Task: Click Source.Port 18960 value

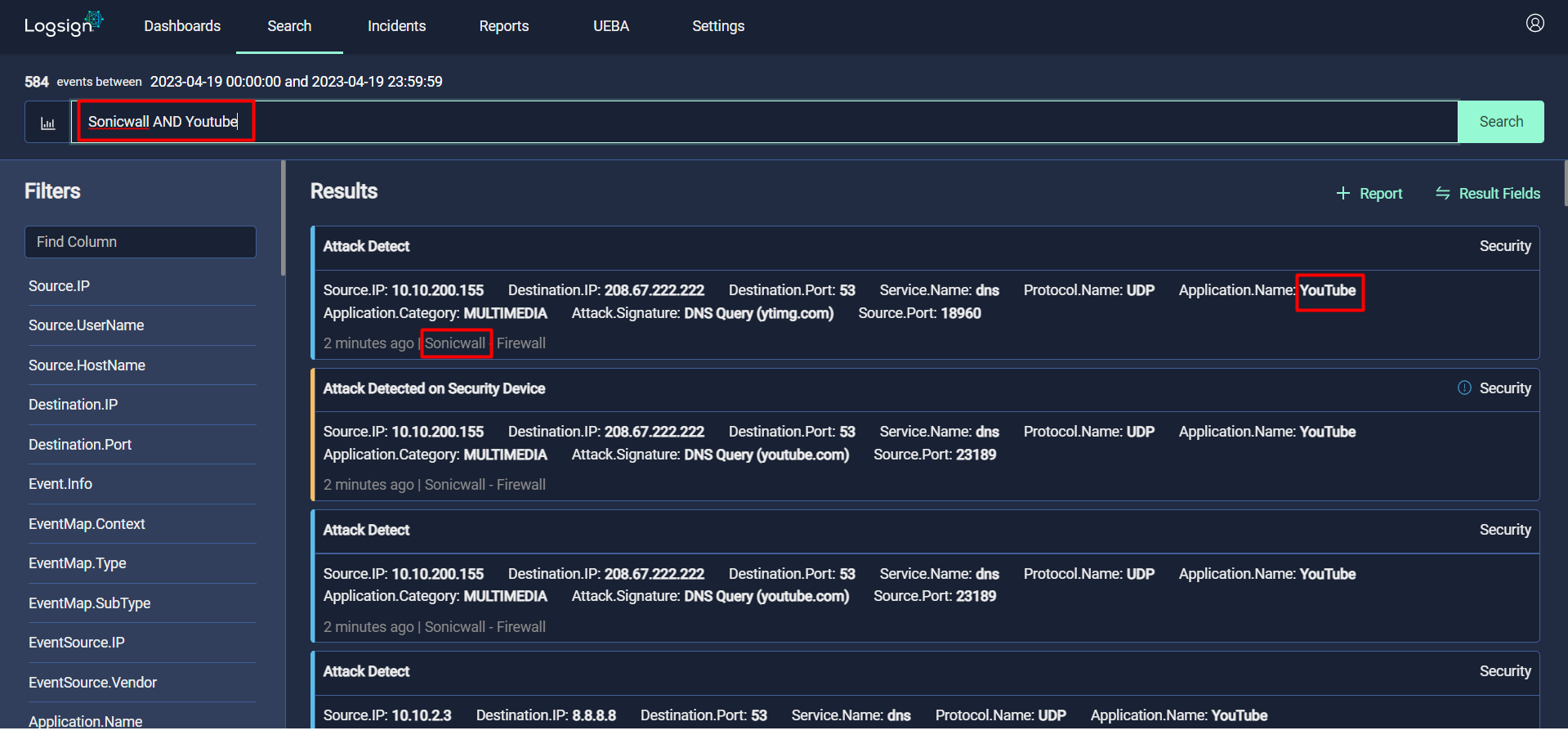Action: click(x=960, y=313)
